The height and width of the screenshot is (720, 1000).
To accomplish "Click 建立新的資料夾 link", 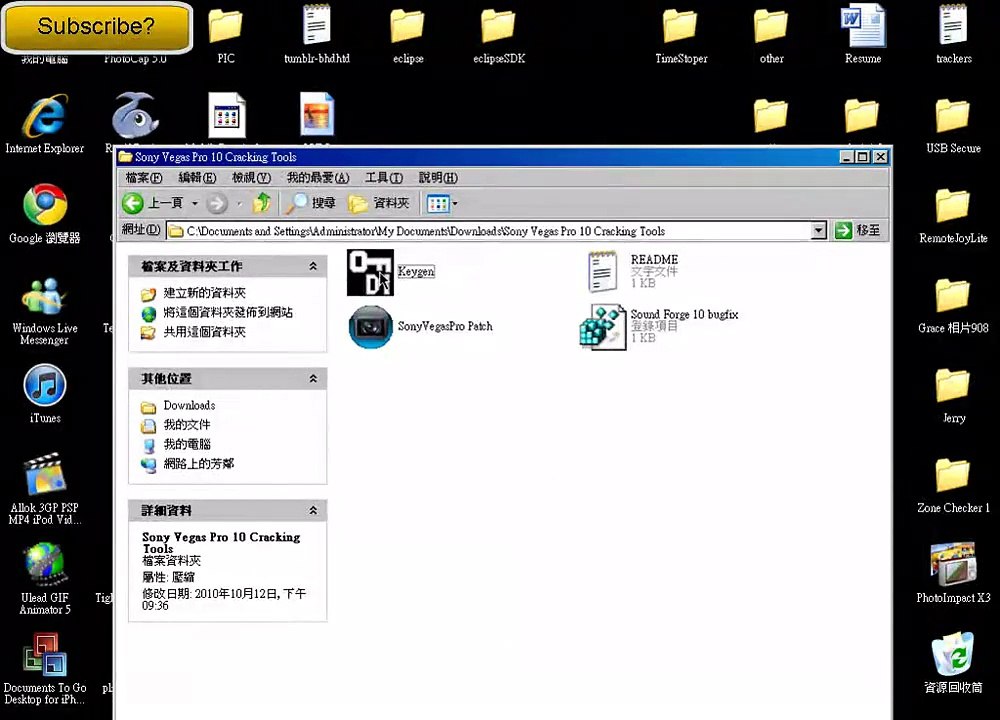I will [204, 293].
